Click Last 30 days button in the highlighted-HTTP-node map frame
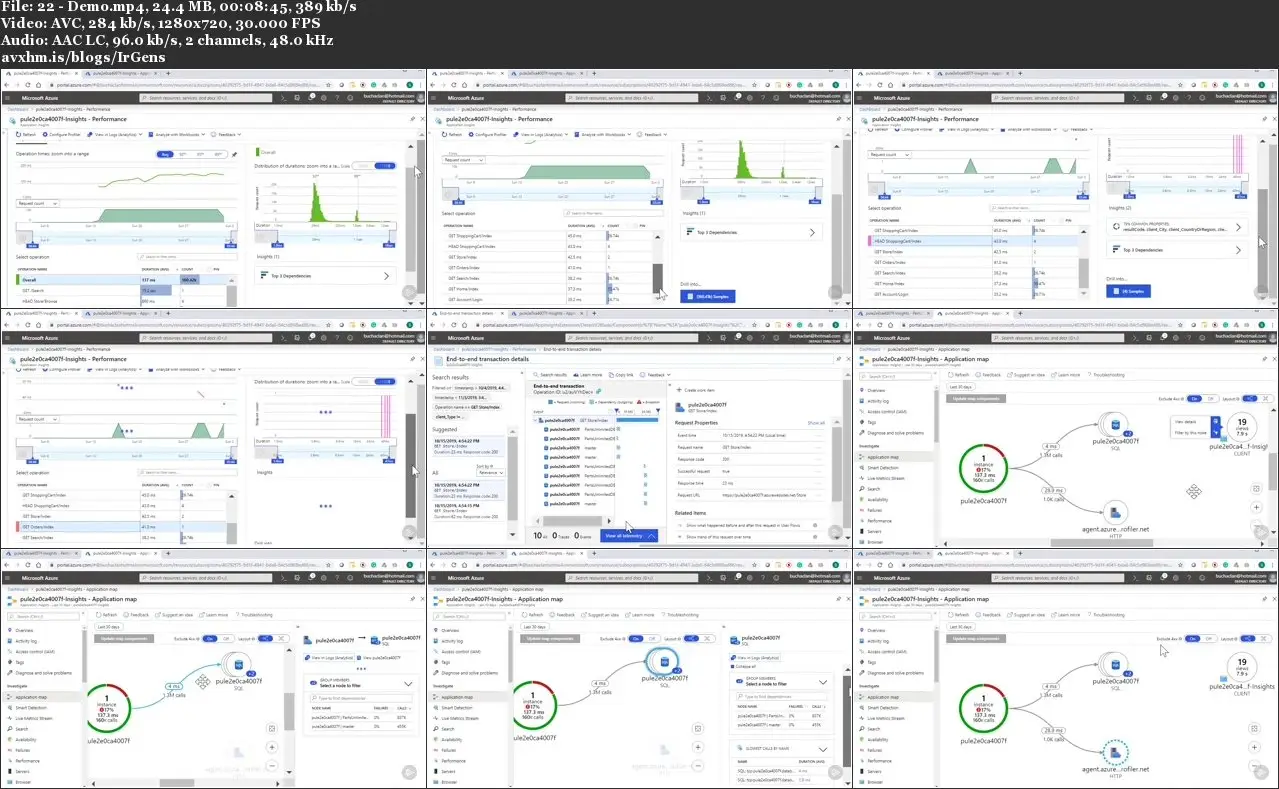Image resolution: width=1279 pixels, height=789 pixels. [x=961, y=626]
